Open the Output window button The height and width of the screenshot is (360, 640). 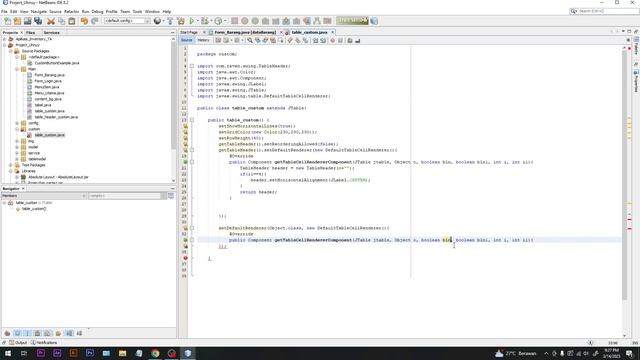(x=18, y=343)
